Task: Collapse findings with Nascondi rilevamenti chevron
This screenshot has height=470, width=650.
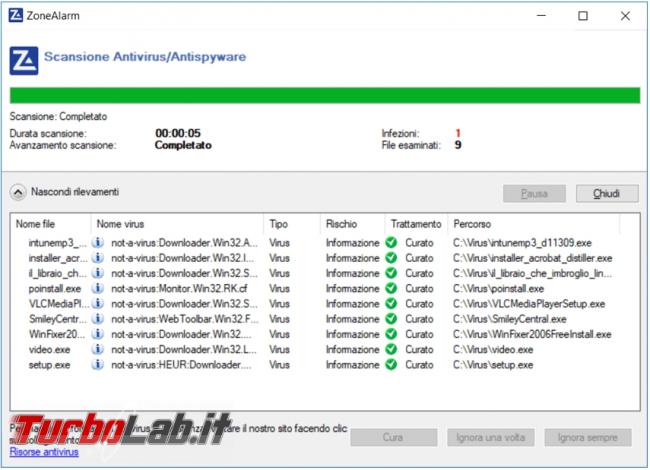Action: (x=18, y=192)
